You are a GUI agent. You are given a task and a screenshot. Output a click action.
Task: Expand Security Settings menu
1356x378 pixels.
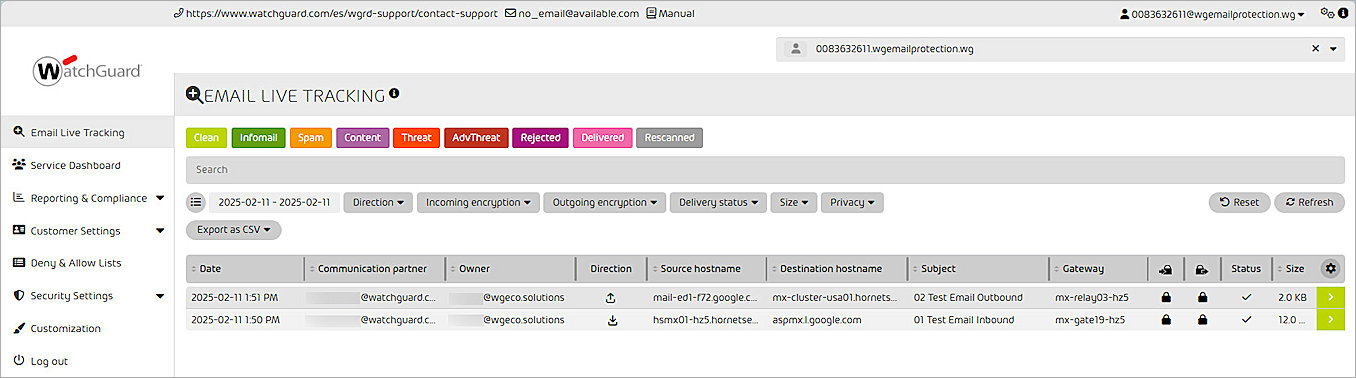coord(88,296)
